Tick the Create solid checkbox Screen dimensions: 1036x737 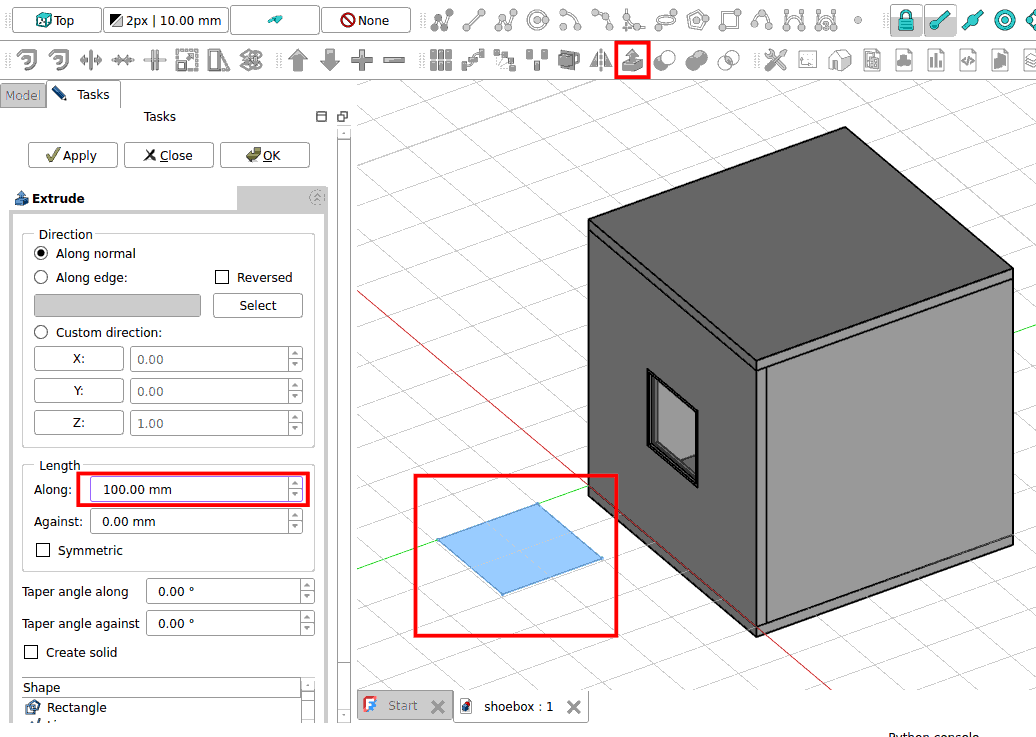pos(31,653)
